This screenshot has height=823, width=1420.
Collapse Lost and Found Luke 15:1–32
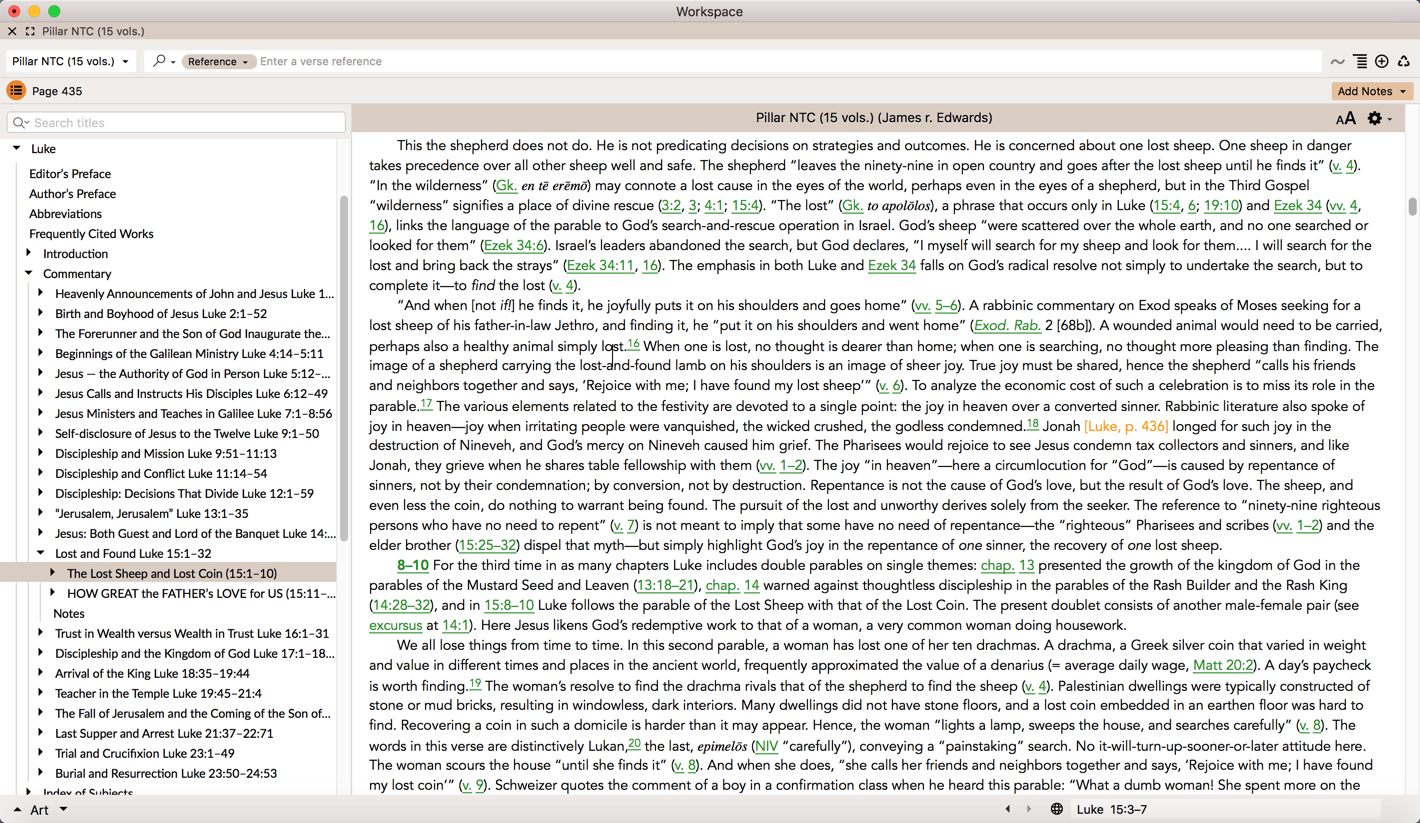(41, 554)
